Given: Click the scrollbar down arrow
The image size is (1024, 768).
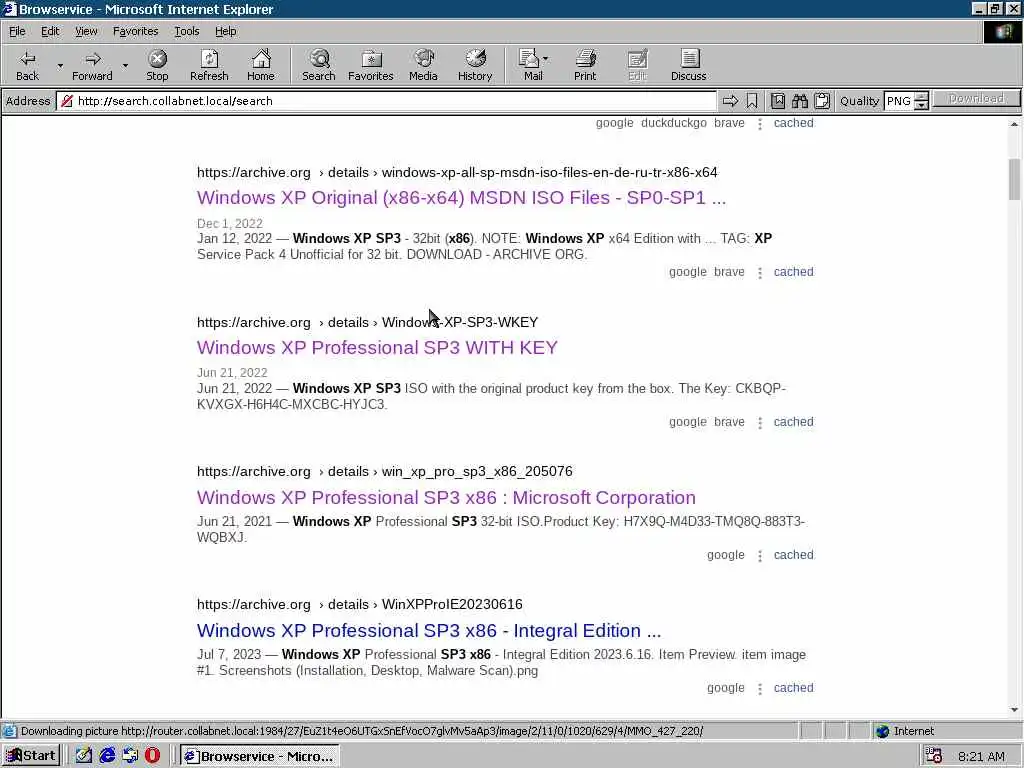Looking at the screenshot, I should click(x=1014, y=710).
